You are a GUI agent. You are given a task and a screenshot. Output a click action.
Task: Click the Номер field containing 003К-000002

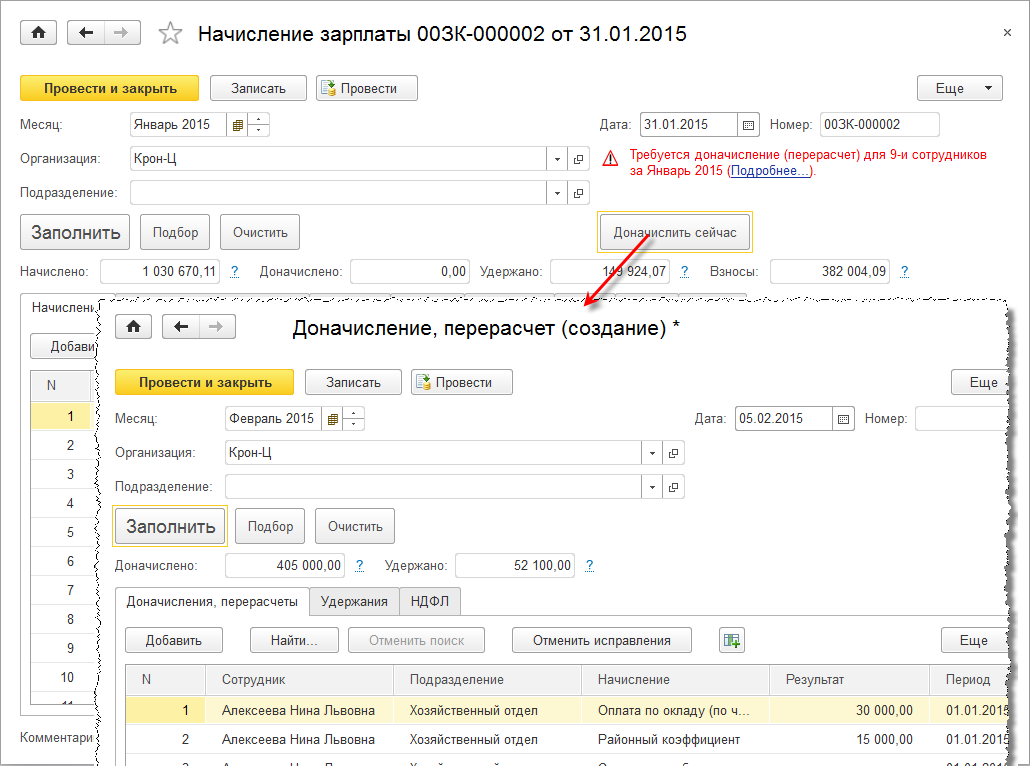[880, 125]
